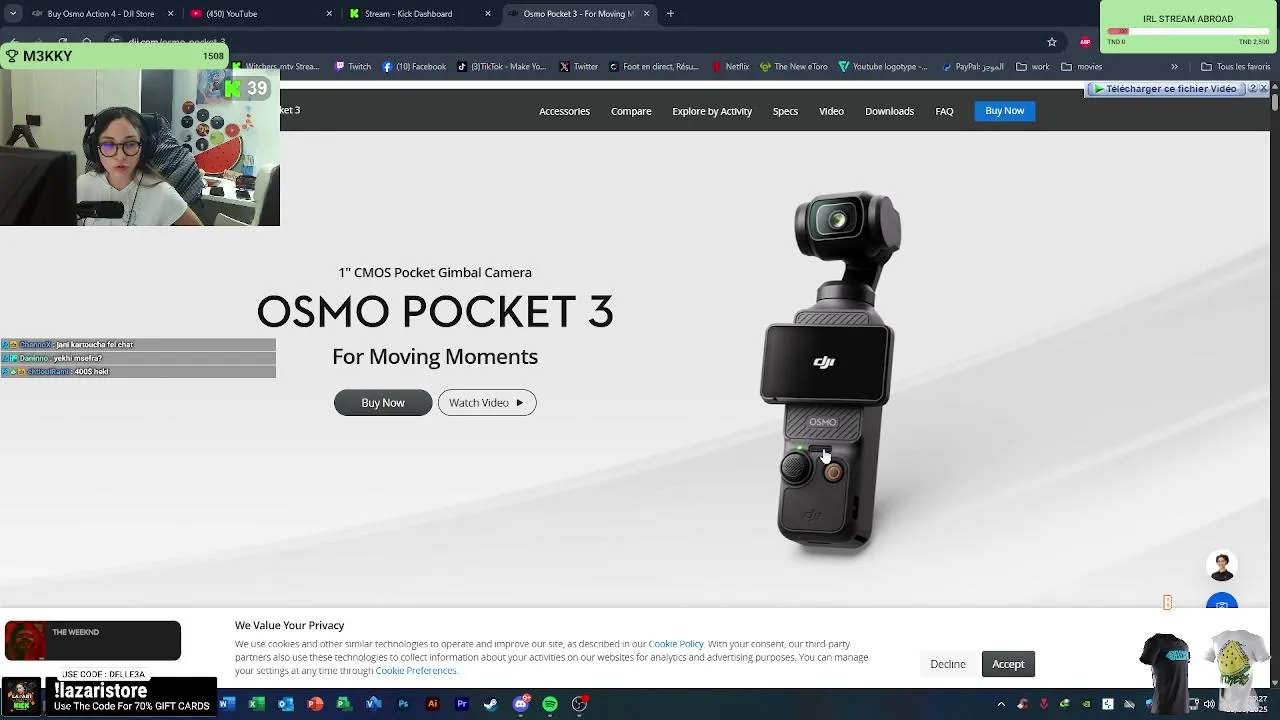Open the Youtube logotype bookmark
1280x720 pixels.
(x=884, y=67)
